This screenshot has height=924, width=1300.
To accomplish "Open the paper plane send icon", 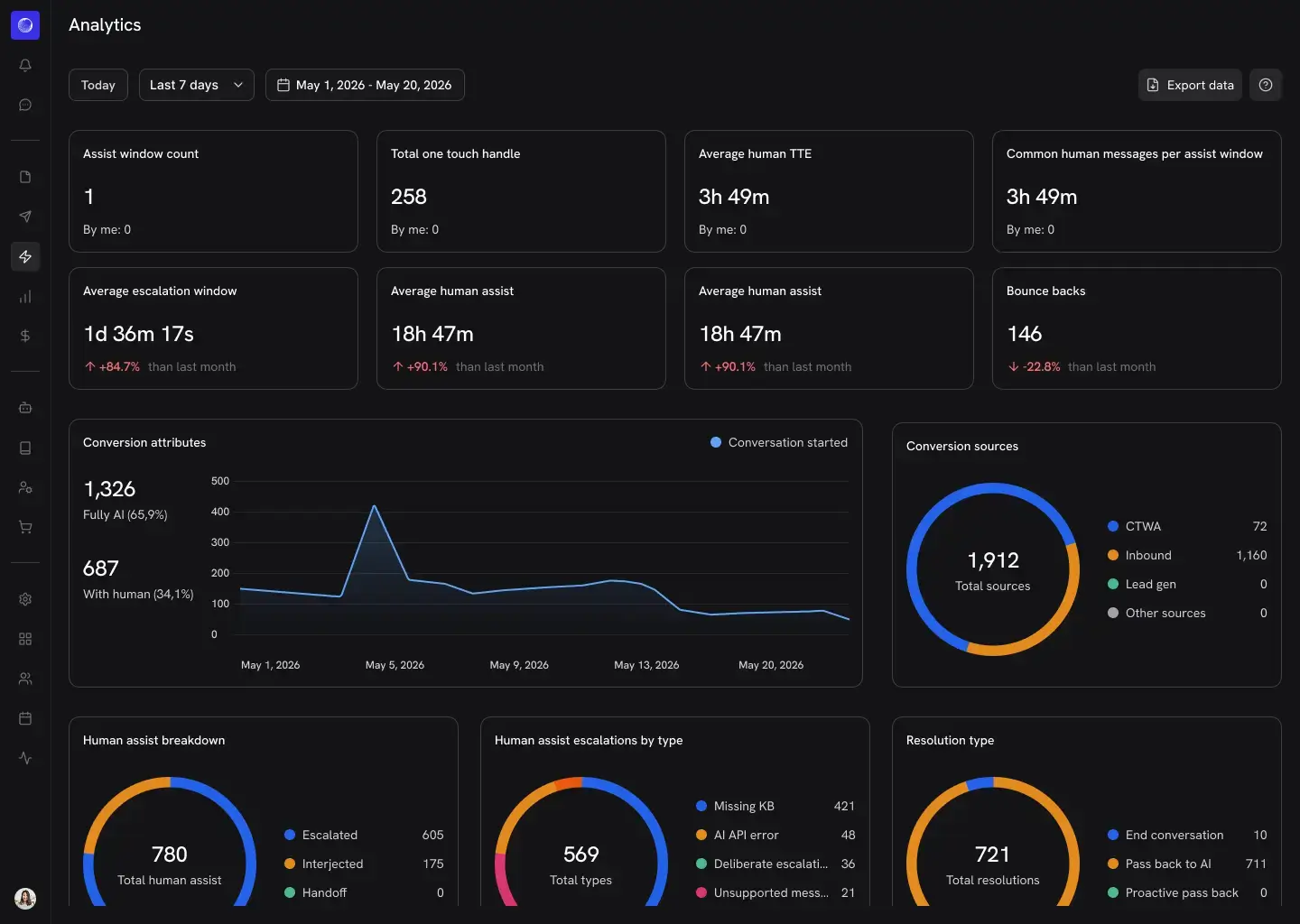I will [x=25, y=217].
